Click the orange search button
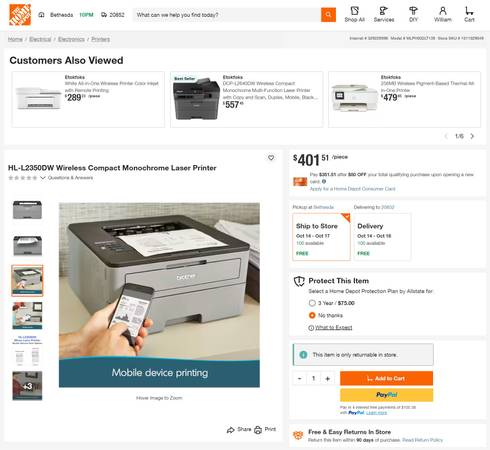Image resolution: width=490 pixels, height=450 pixels. pos(328,15)
